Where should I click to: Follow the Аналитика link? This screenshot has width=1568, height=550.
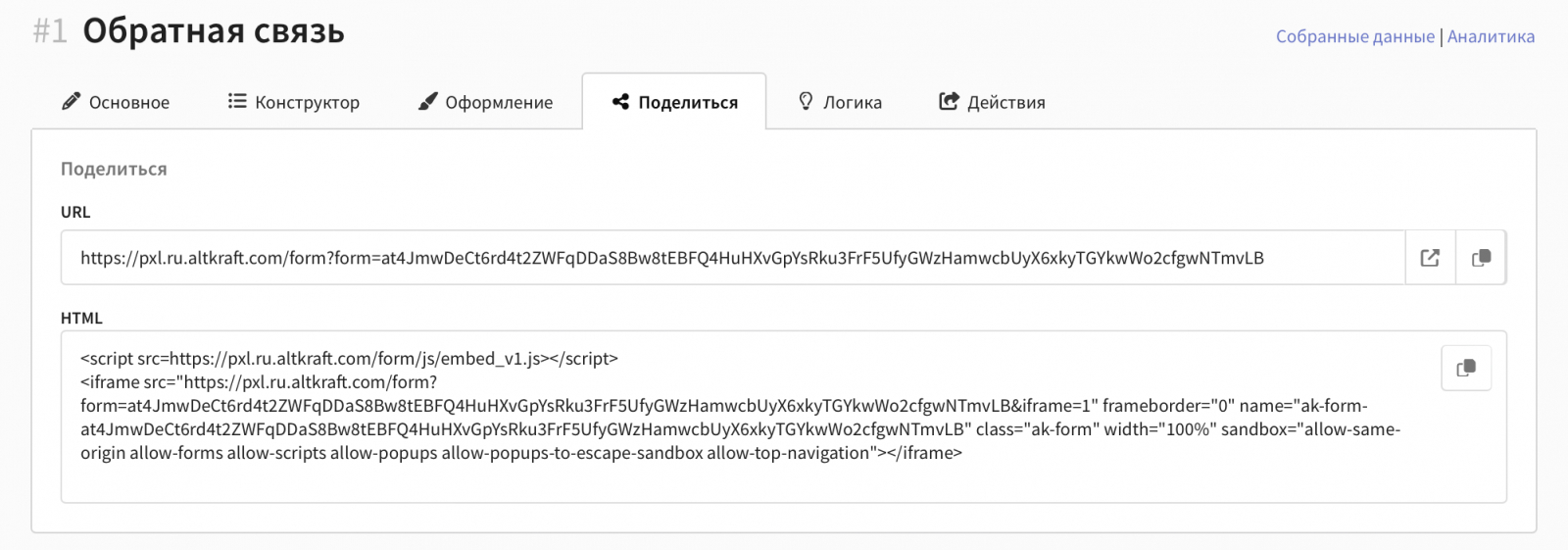point(1491,36)
